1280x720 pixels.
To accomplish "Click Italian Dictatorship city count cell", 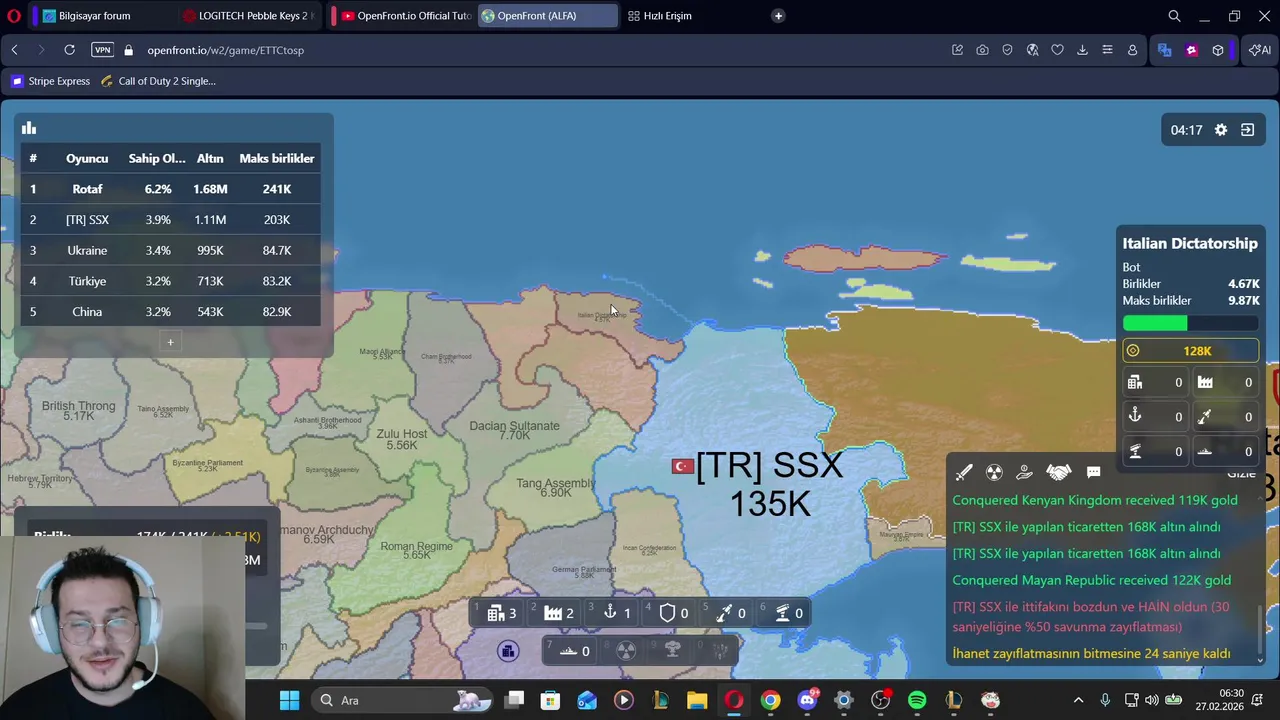I will click(1155, 382).
